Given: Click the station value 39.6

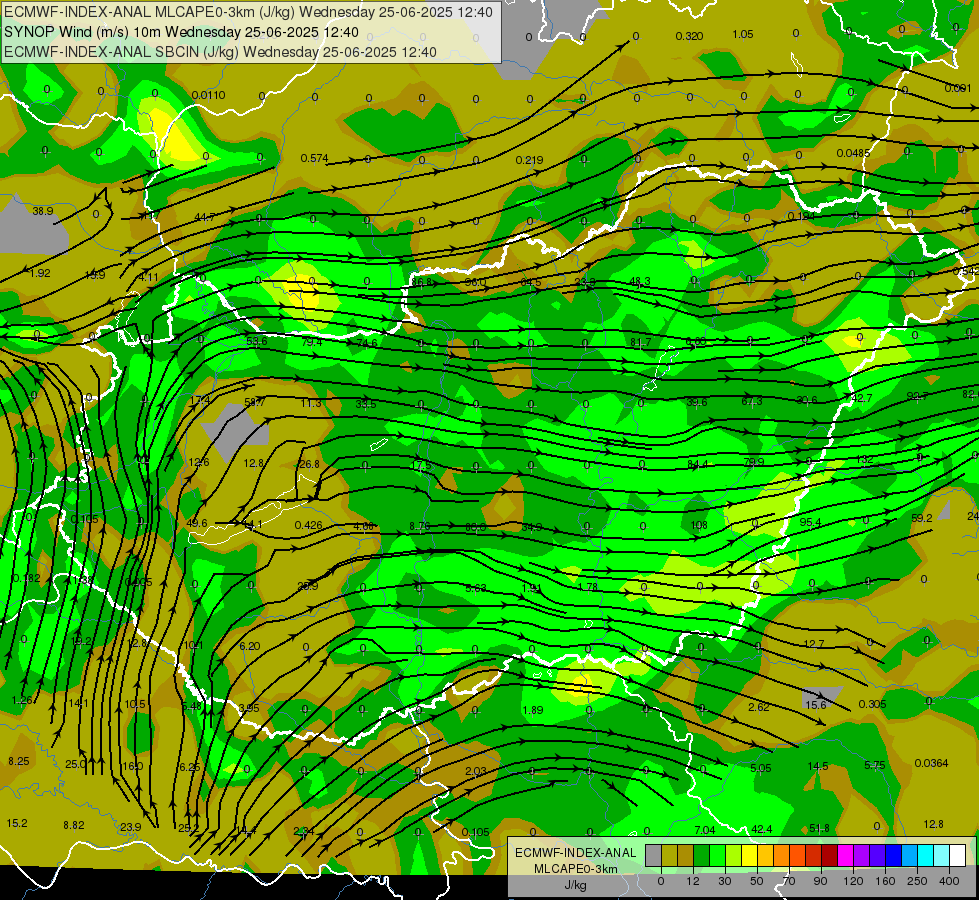Looking at the screenshot, I should pyautogui.click(x=697, y=402).
